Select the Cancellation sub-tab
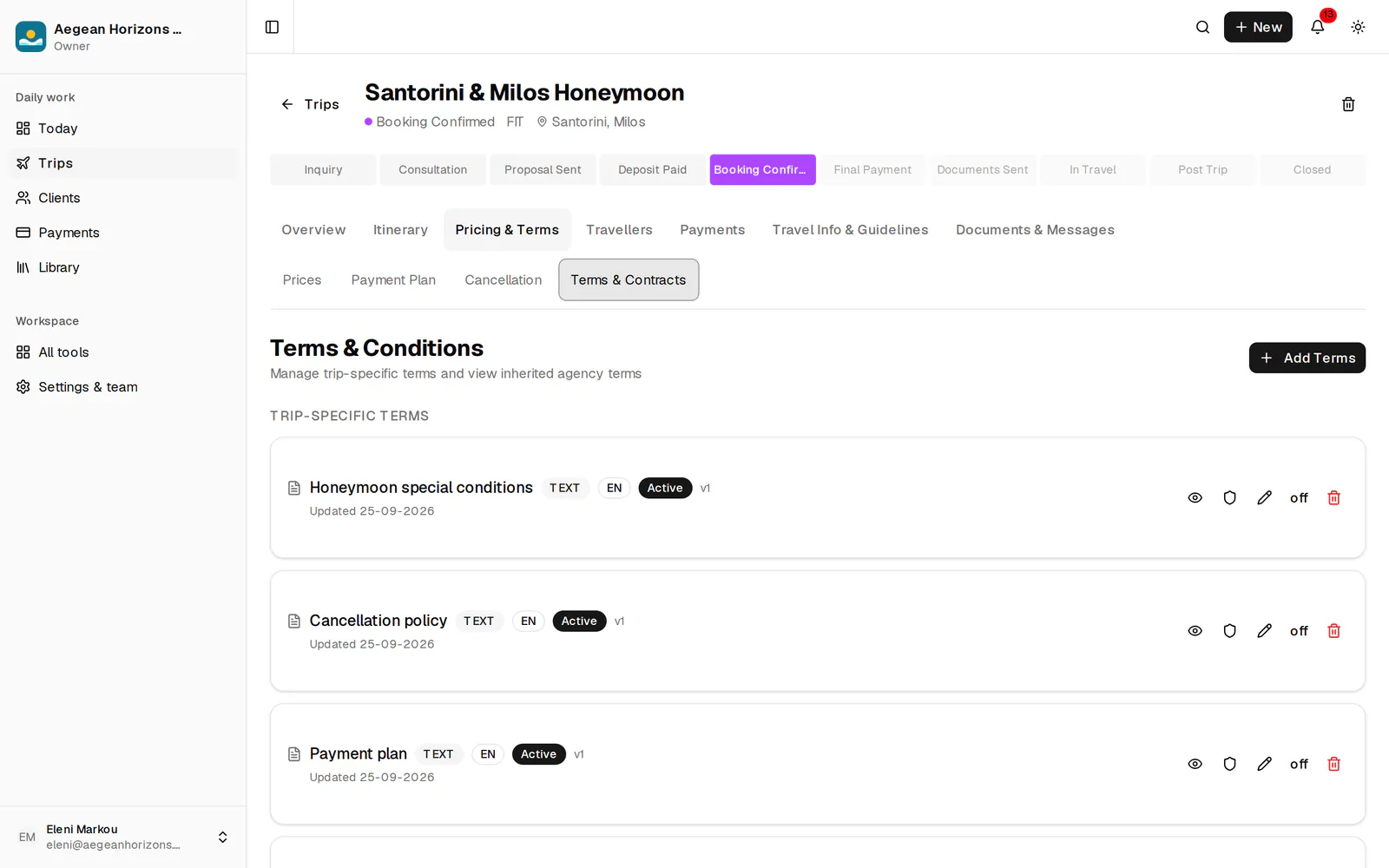This screenshot has height=868, width=1389. 504,279
